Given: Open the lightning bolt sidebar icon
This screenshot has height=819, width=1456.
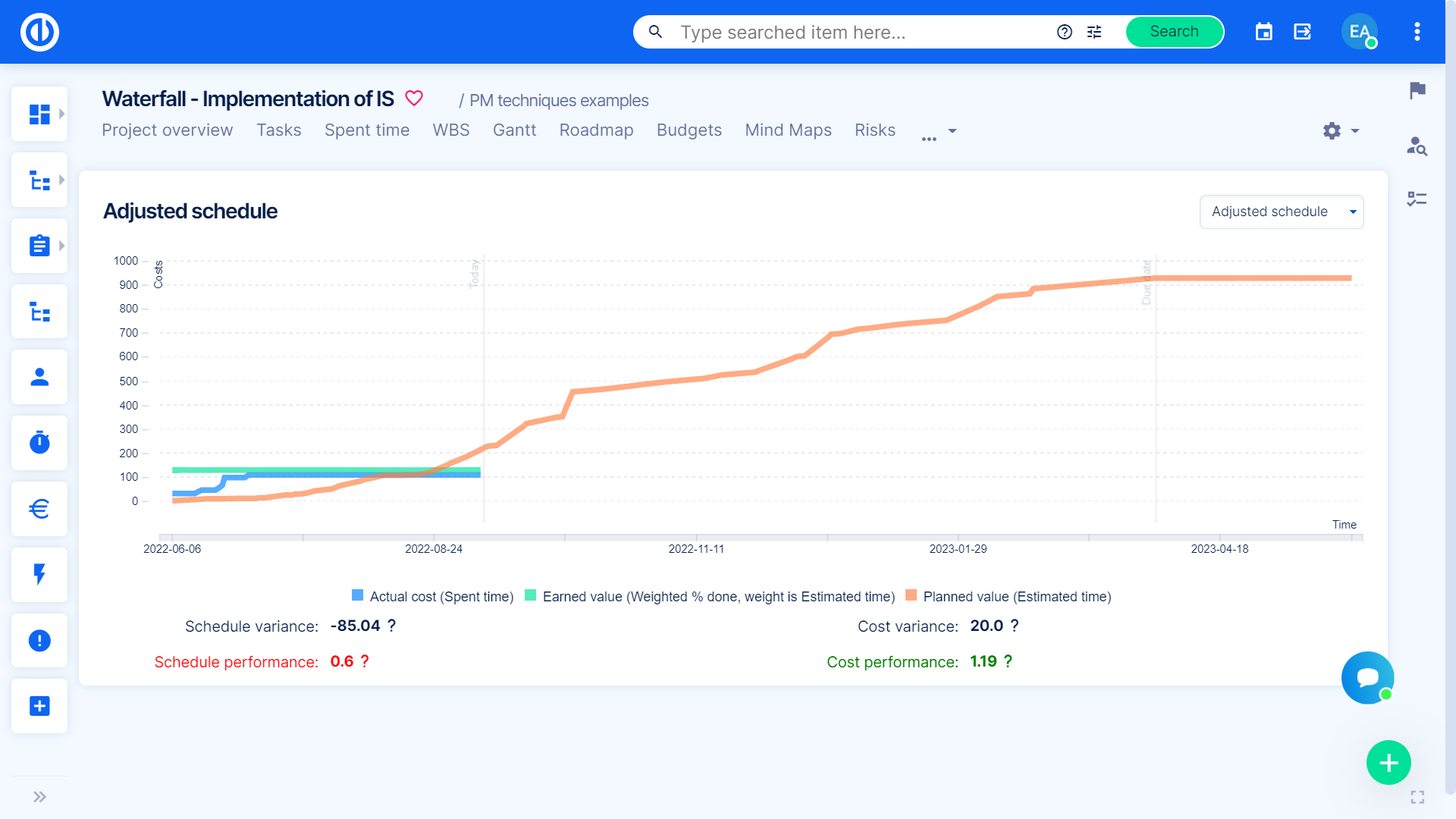Looking at the screenshot, I should pyautogui.click(x=39, y=575).
